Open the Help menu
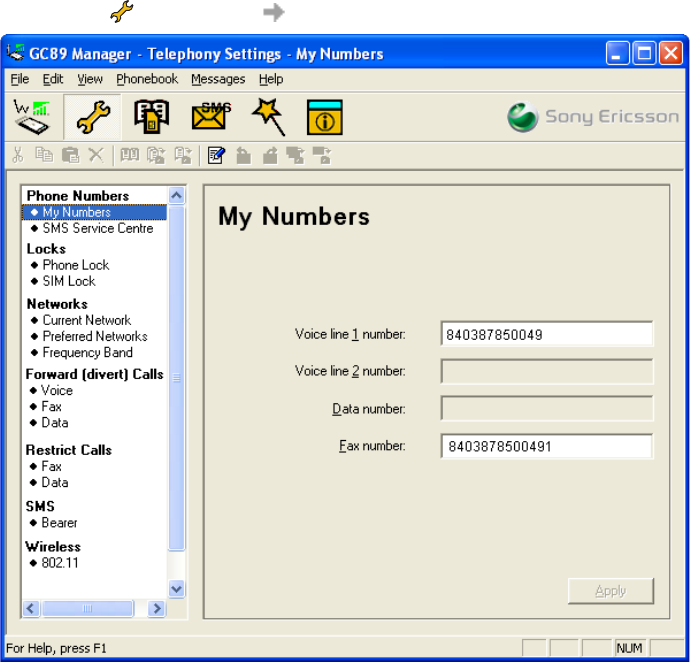Image resolution: width=690 pixels, height=662 pixels. click(x=271, y=79)
